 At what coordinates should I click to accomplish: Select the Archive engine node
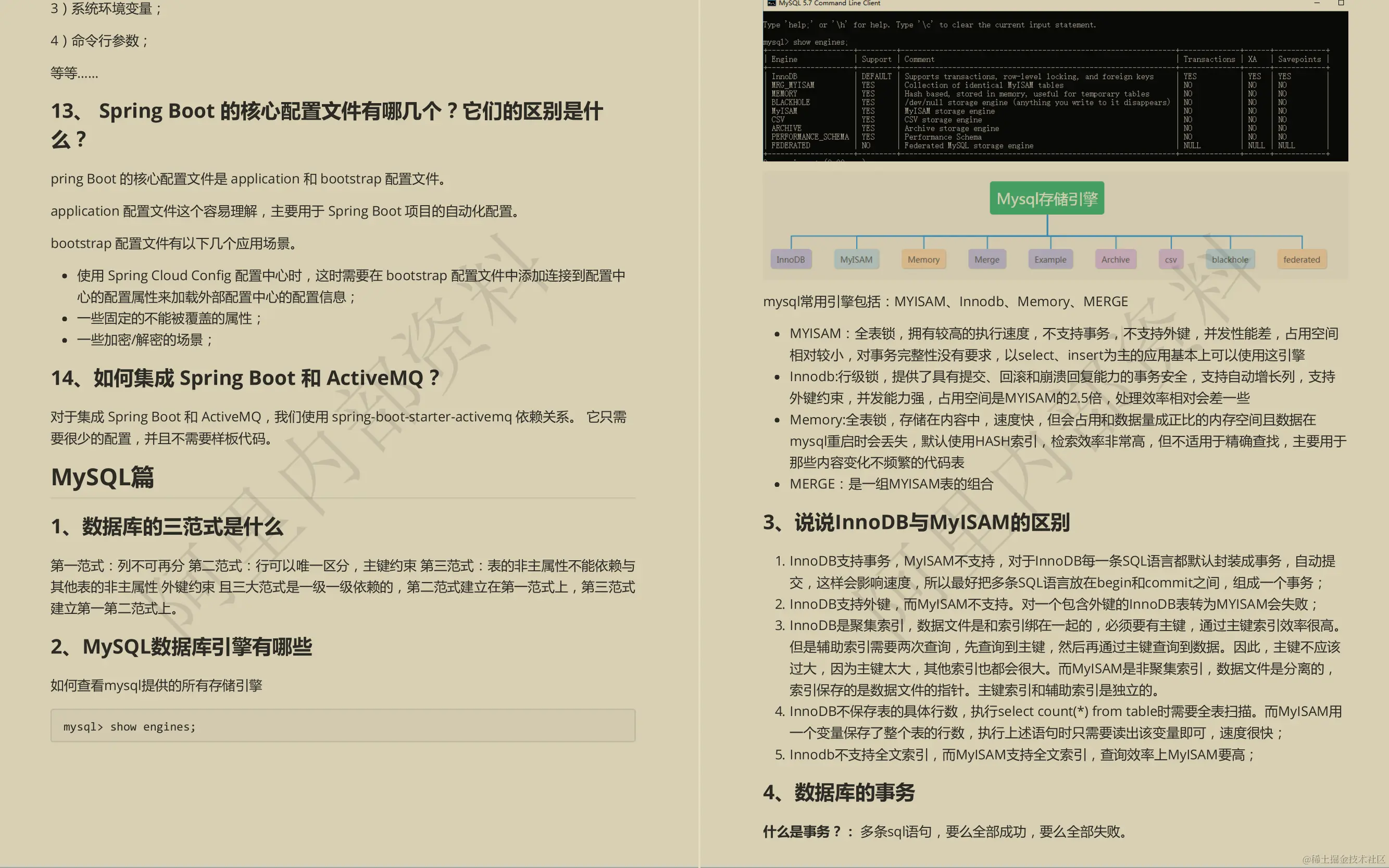click(x=1116, y=259)
